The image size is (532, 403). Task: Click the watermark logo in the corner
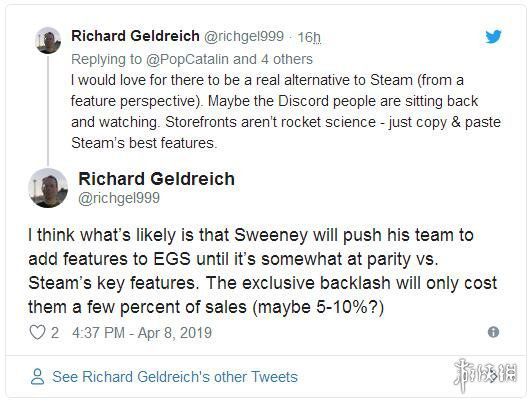coord(486,375)
